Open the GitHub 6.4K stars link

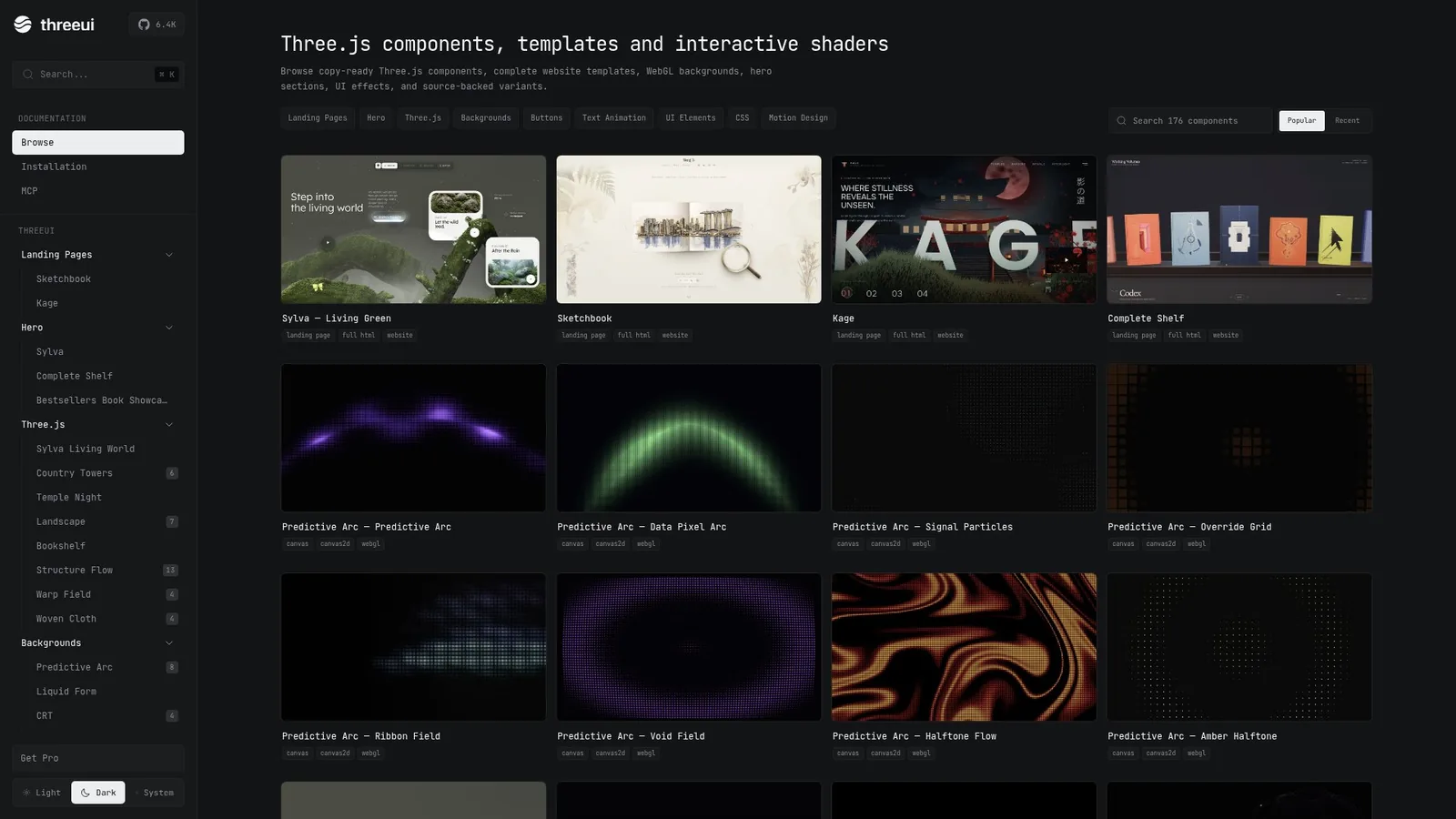click(157, 25)
